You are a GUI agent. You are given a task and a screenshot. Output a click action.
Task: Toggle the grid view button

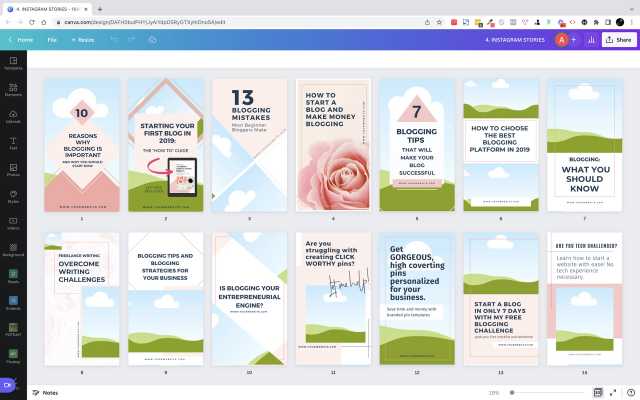[x=598, y=392]
